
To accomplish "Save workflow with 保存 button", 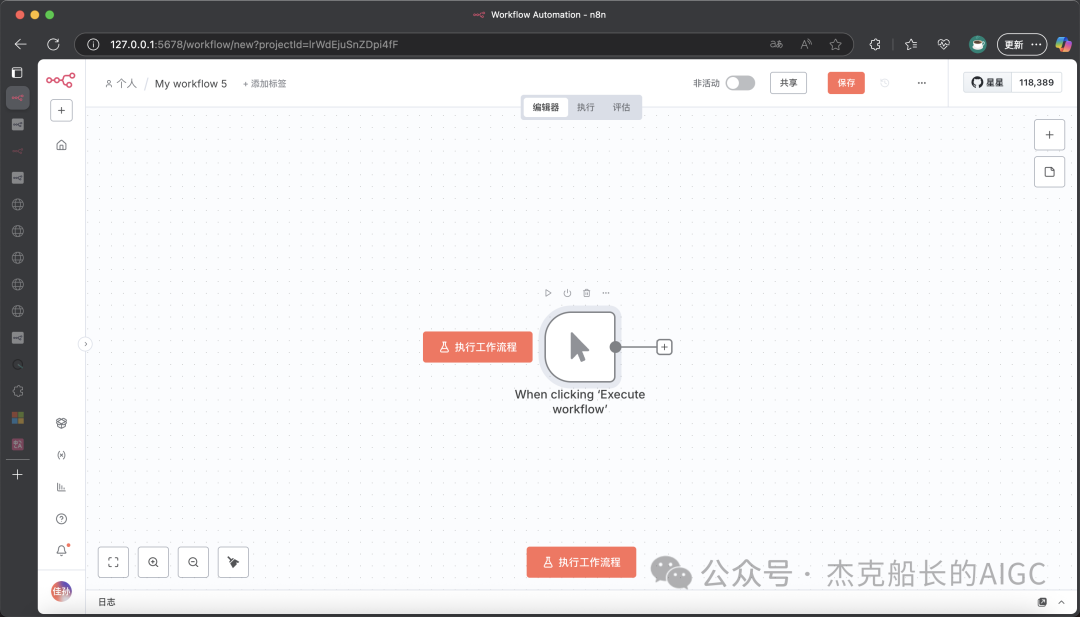I will coord(846,83).
